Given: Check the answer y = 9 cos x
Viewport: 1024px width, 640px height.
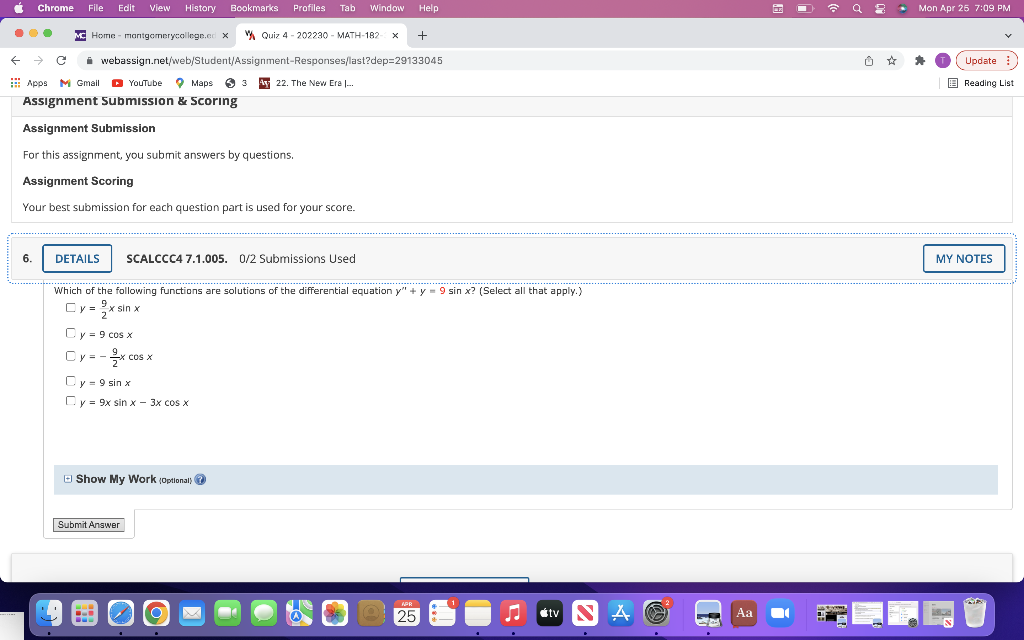Looking at the screenshot, I should (71, 333).
